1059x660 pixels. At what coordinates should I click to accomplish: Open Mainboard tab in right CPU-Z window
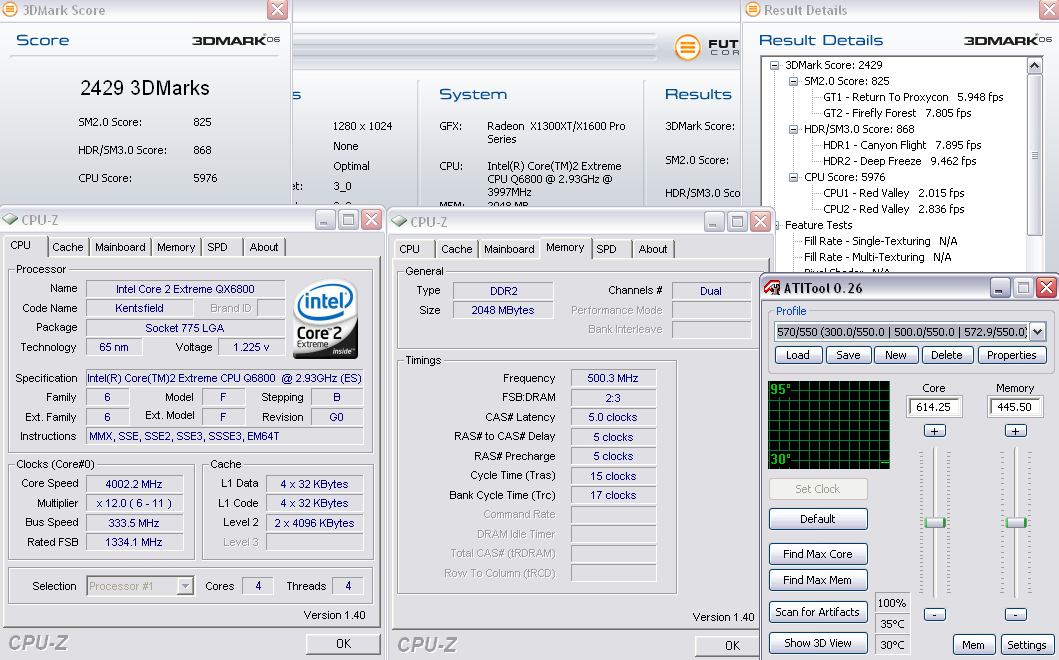pyautogui.click(x=509, y=249)
